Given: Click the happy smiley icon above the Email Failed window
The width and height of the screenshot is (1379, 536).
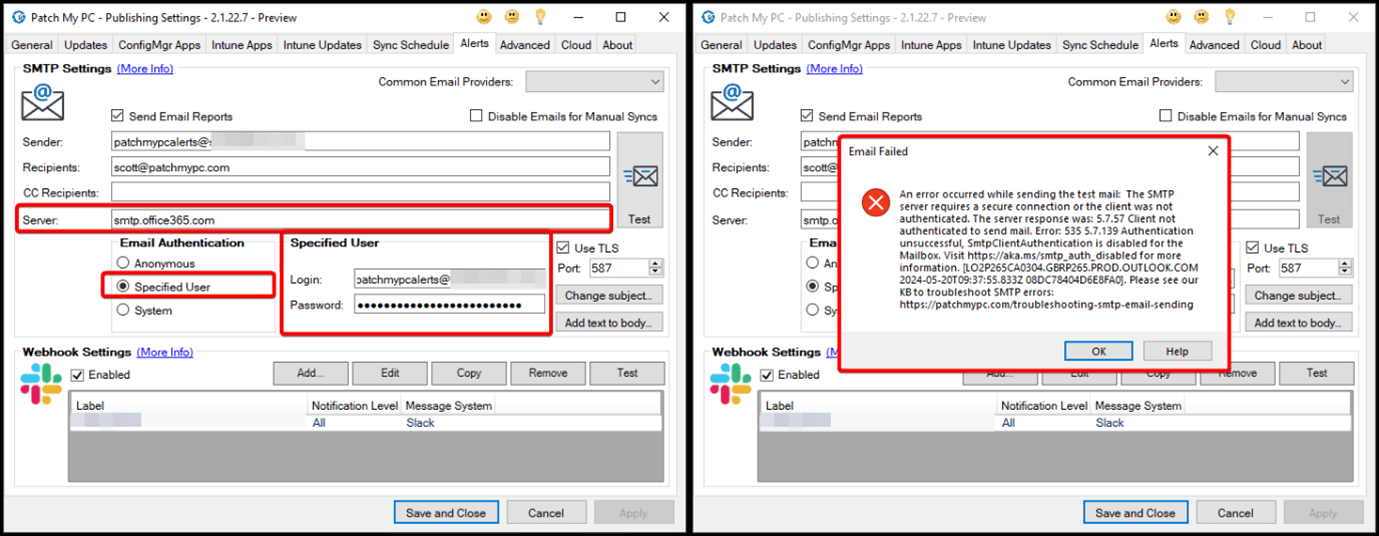Looking at the screenshot, I should [1174, 17].
